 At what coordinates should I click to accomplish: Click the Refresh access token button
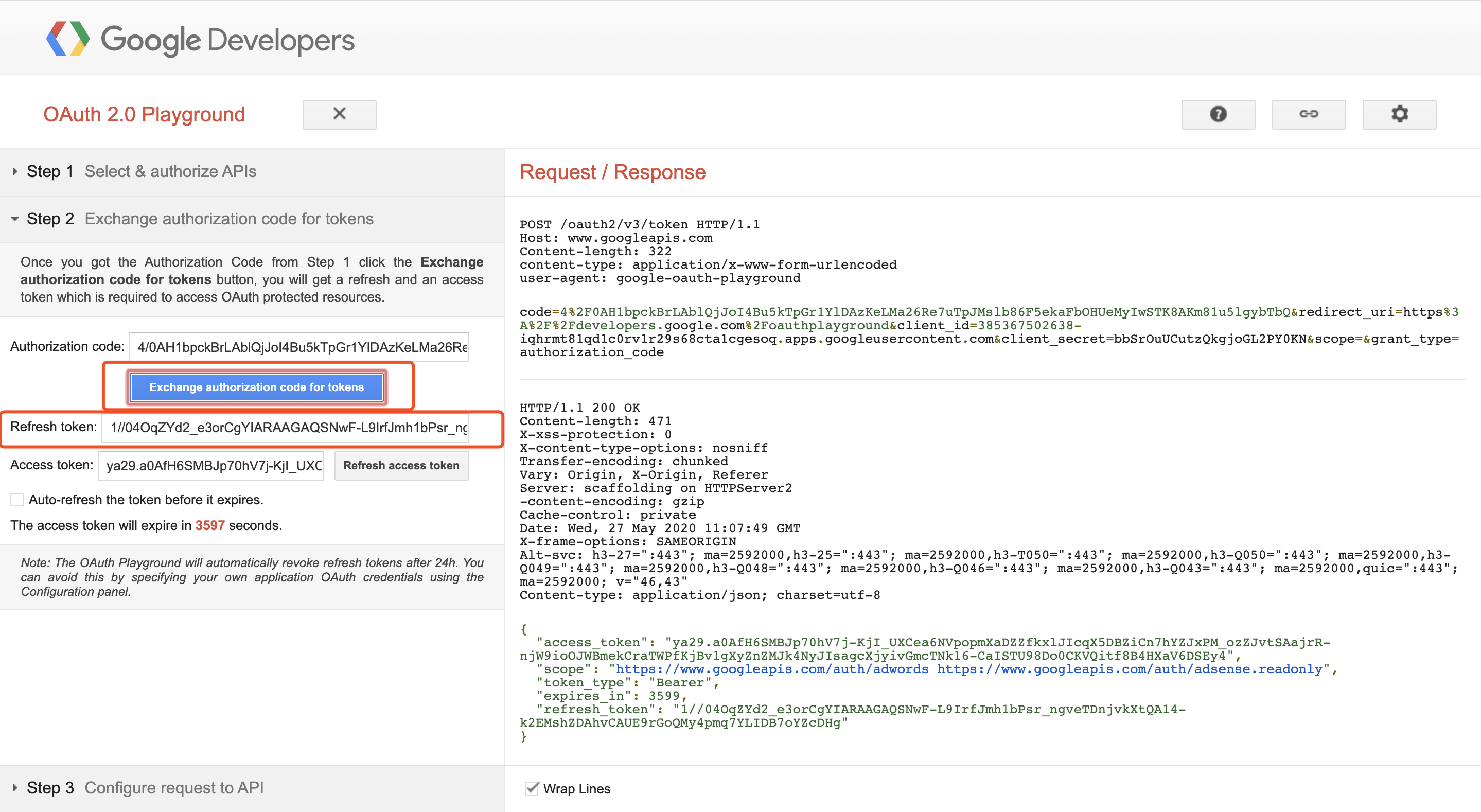[x=401, y=465]
